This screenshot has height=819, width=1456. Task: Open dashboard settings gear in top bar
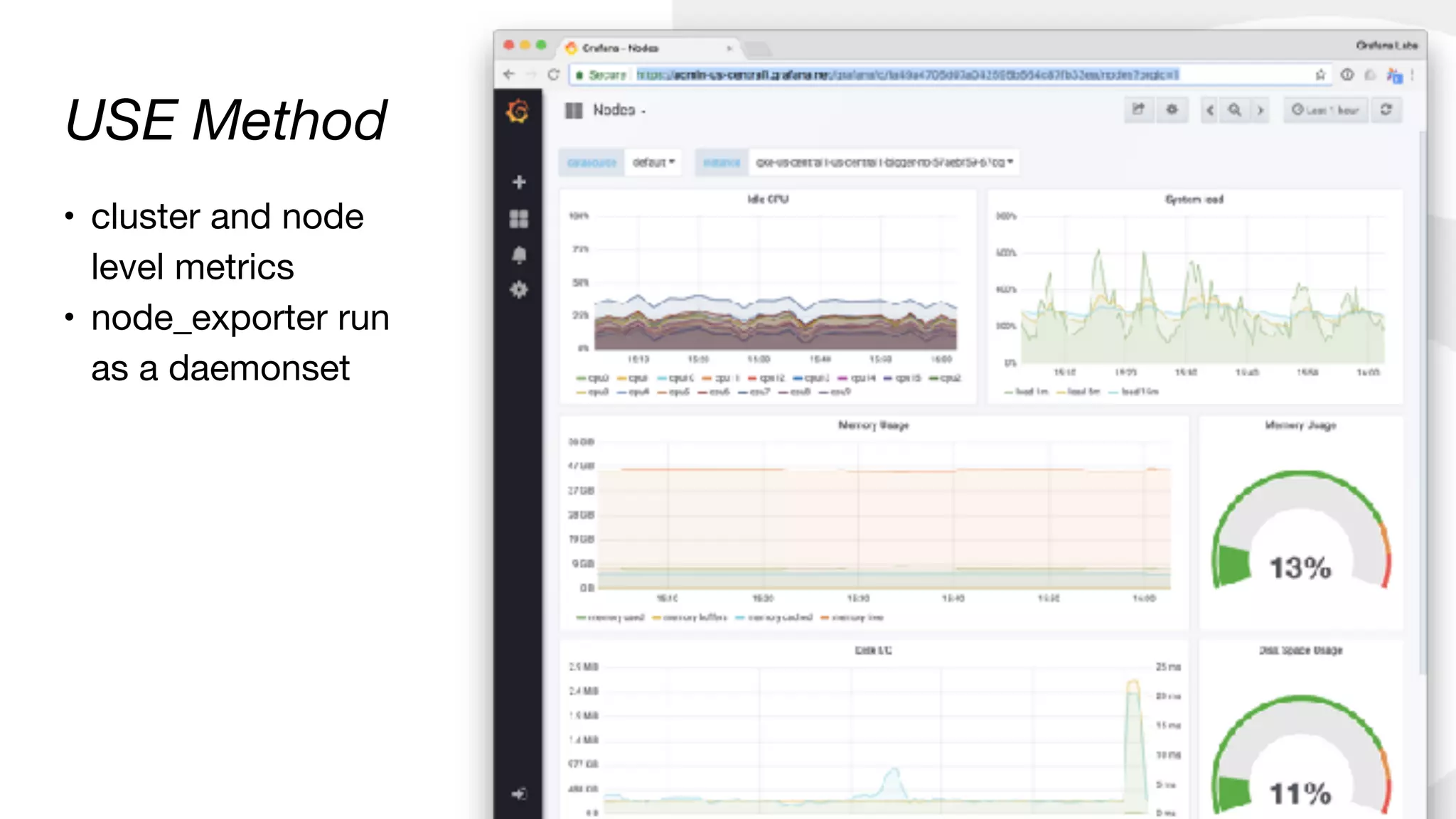pyautogui.click(x=1172, y=109)
